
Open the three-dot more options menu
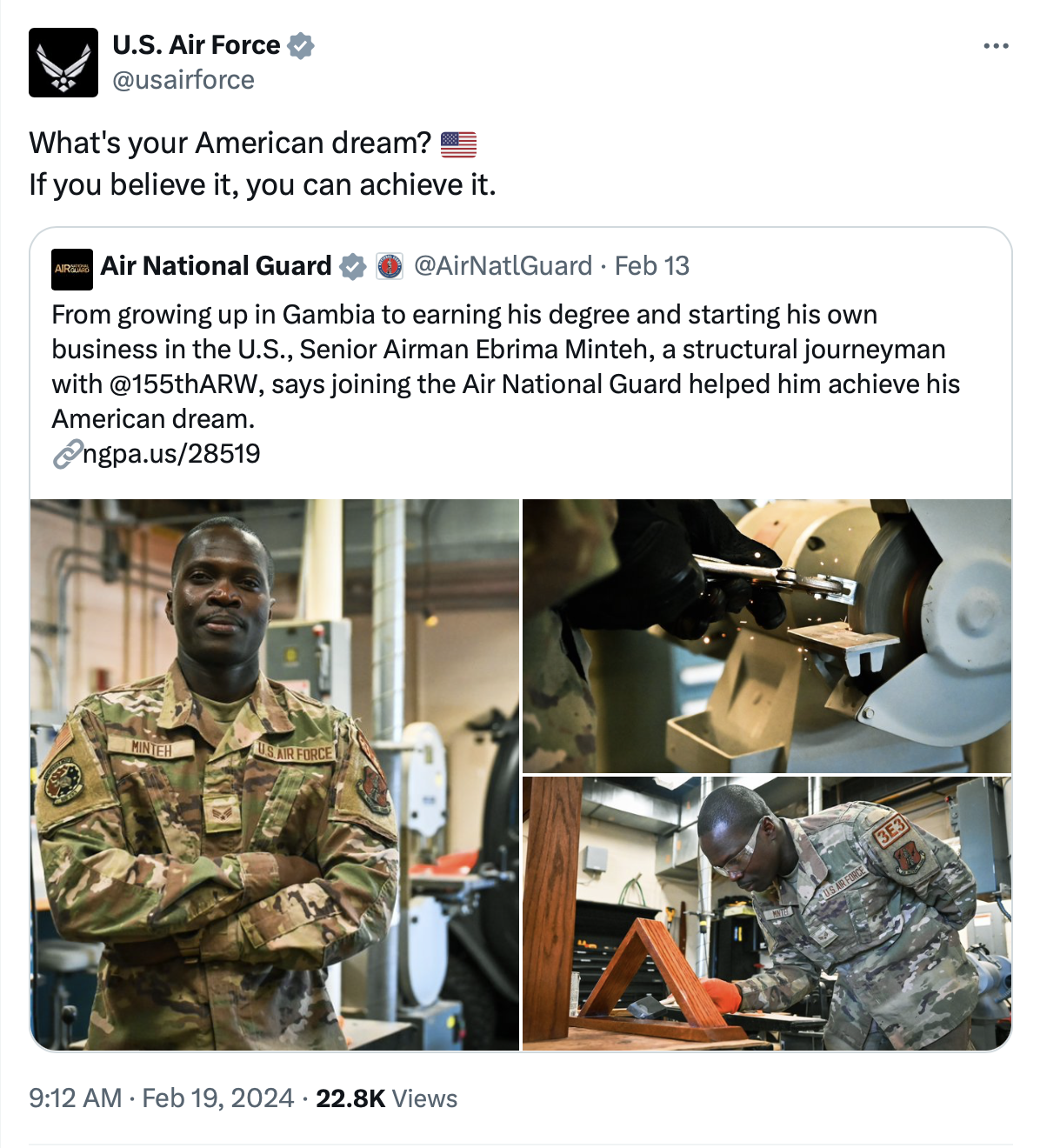[996, 45]
